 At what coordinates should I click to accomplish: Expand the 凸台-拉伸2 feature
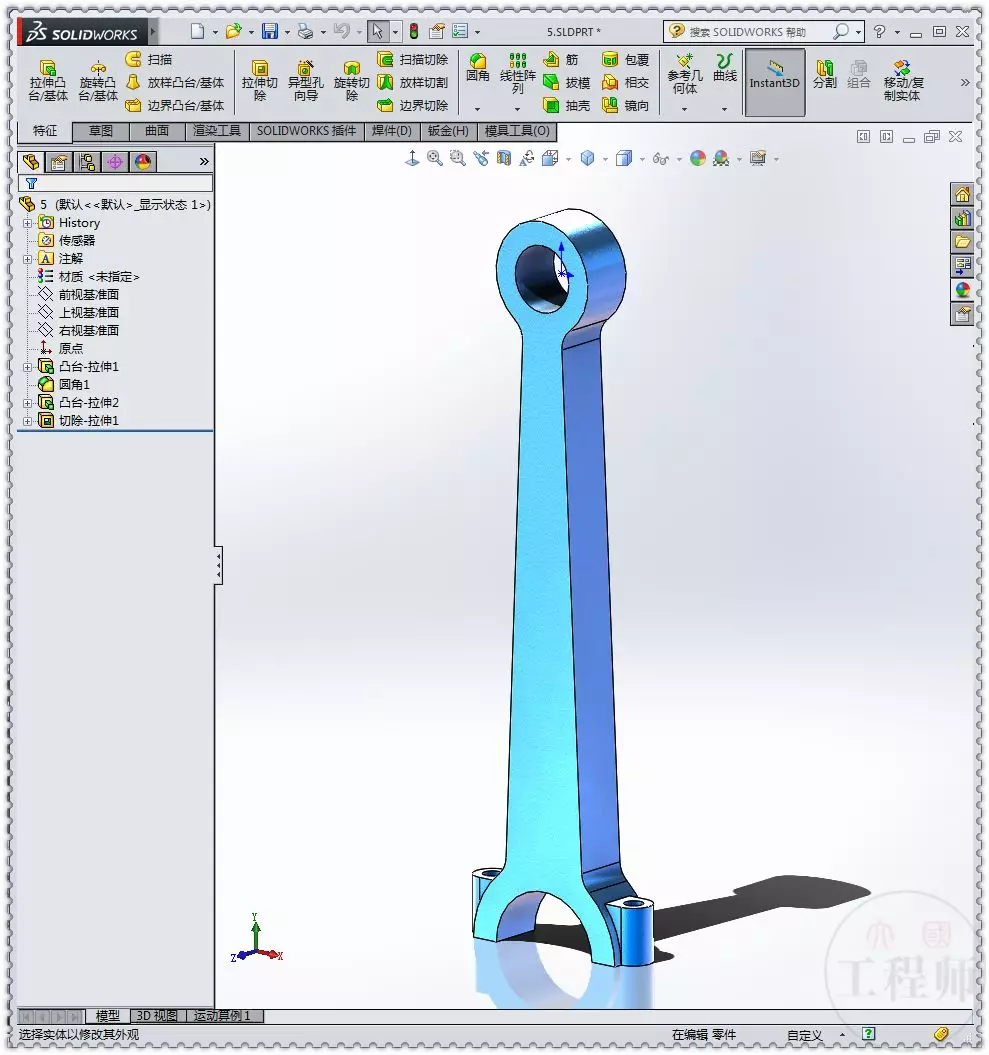[28, 403]
